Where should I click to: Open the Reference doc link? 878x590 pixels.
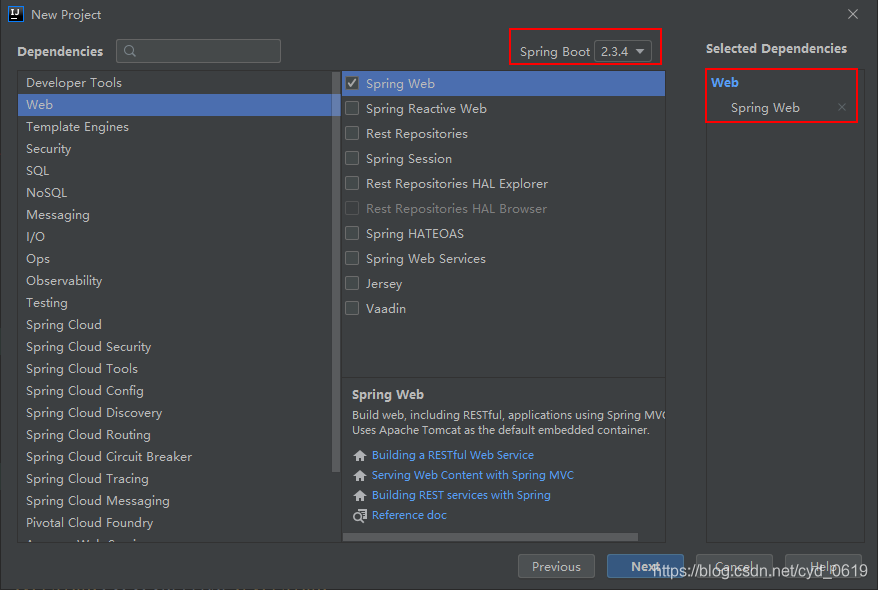pos(409,515)
